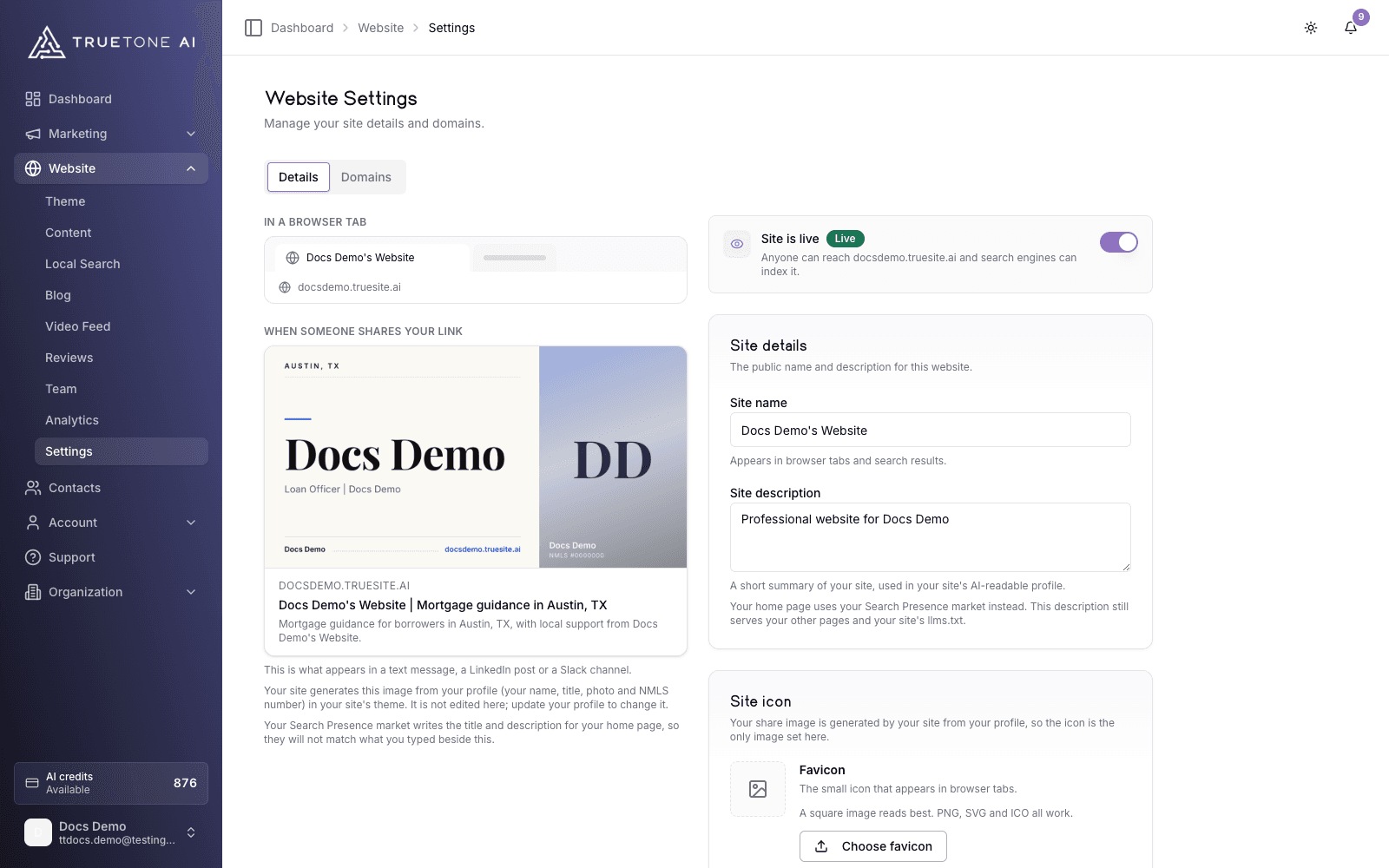The height and width of the screenshot is (868, 1389).
Task: Open notifications bell icon
Action: coord(1351,28)
